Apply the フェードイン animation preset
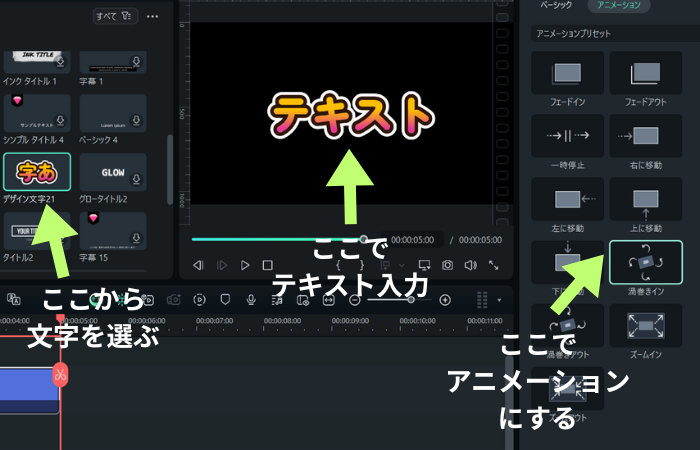 pyautogui.click(x=567, y=72)
